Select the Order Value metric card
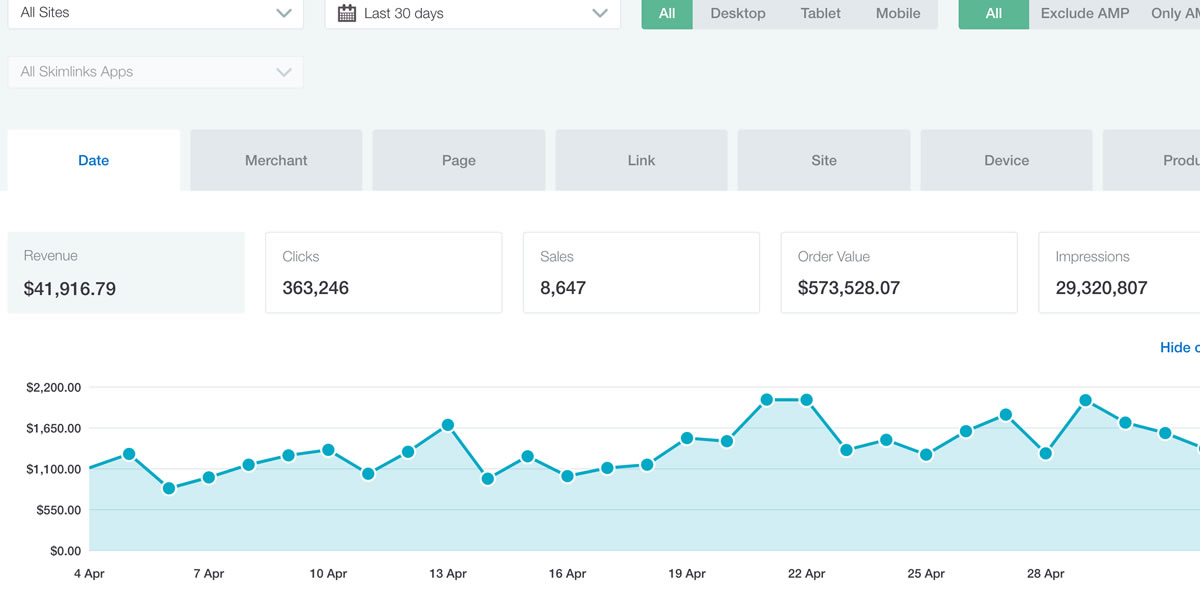This screenshot has width=1200, height=600. [899, 273]
